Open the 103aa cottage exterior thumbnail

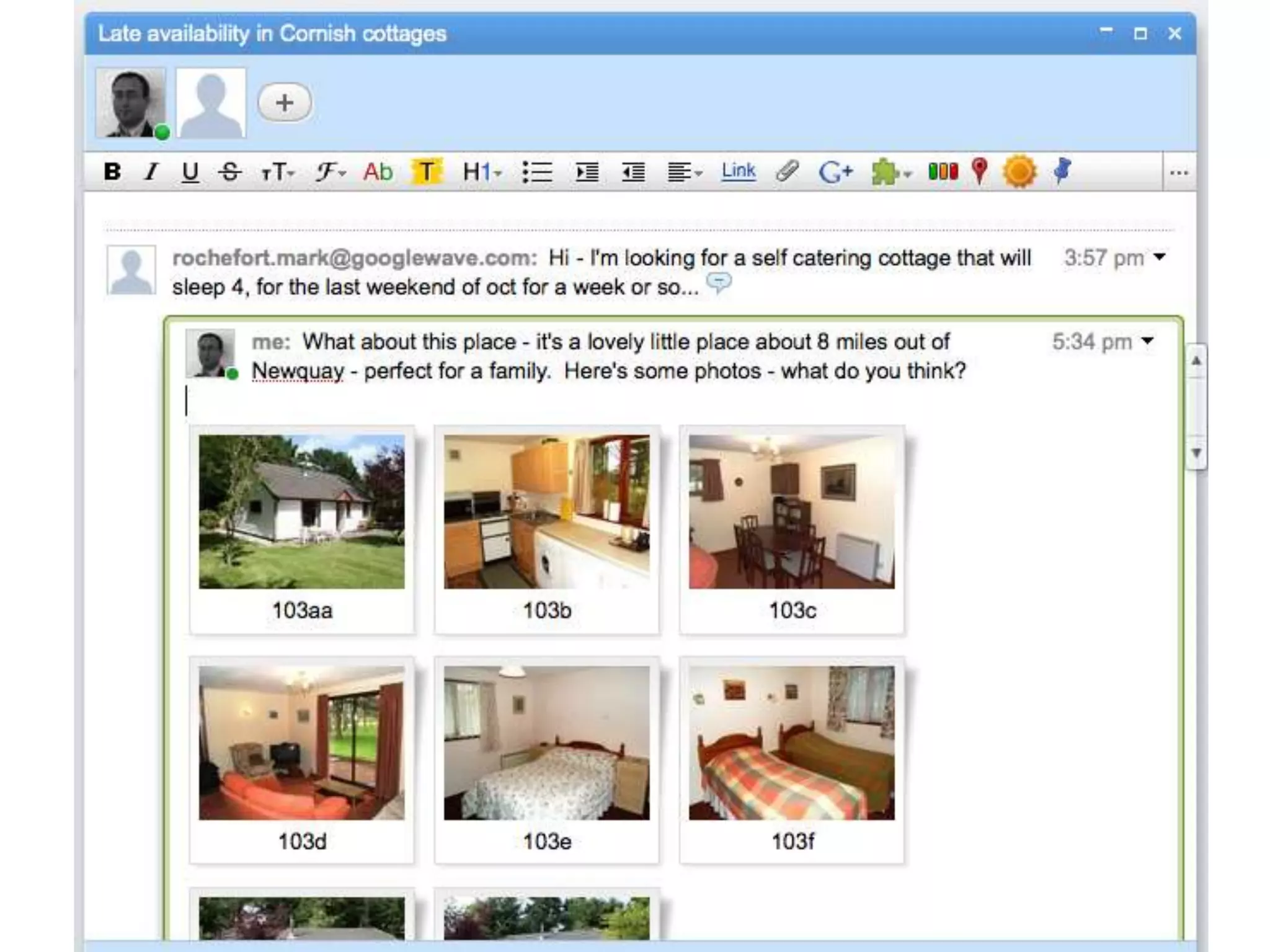pos(301,512)
